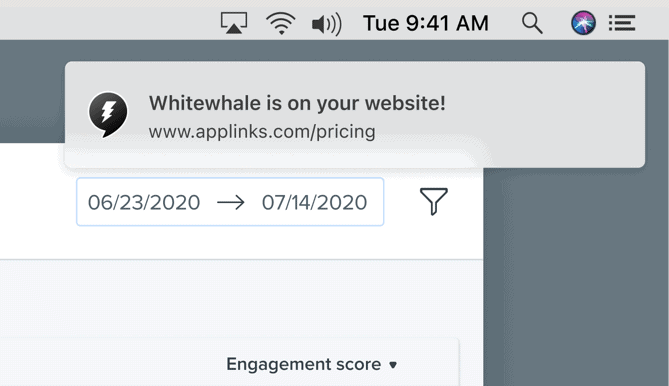Launch Siri from menu bar
Viewport: 669px width, 386px height.
click(583, 23)
